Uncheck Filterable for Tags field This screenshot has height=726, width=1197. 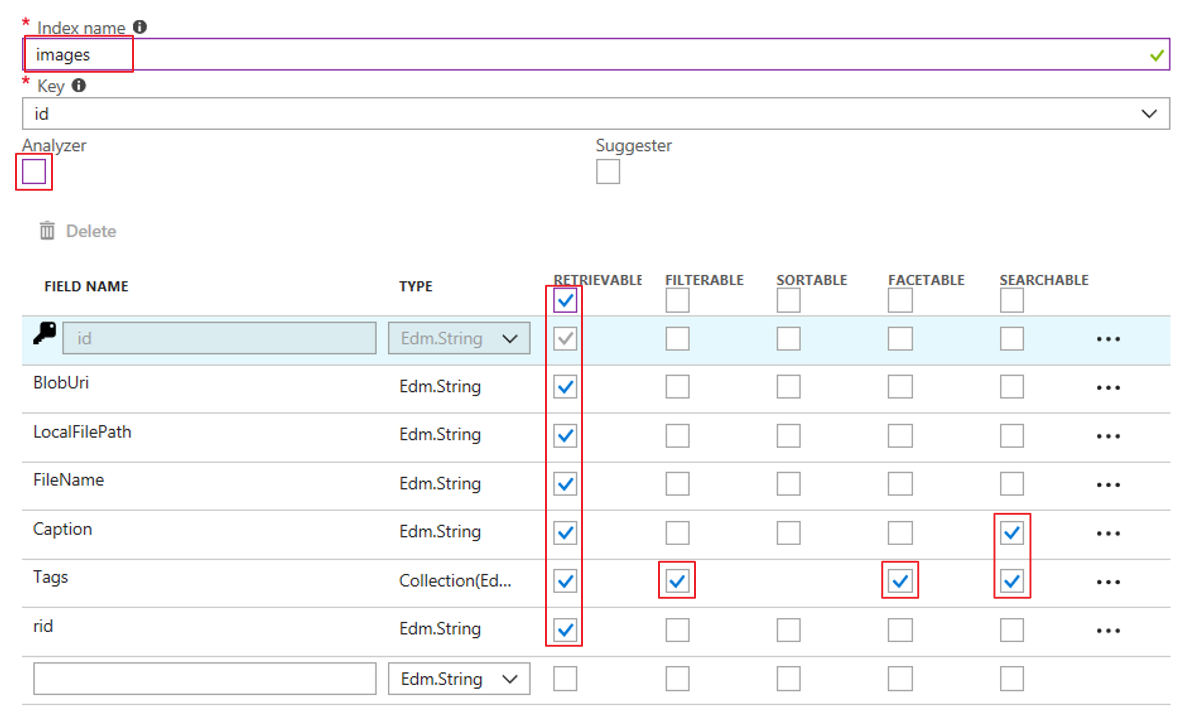(x=677, y=581)
